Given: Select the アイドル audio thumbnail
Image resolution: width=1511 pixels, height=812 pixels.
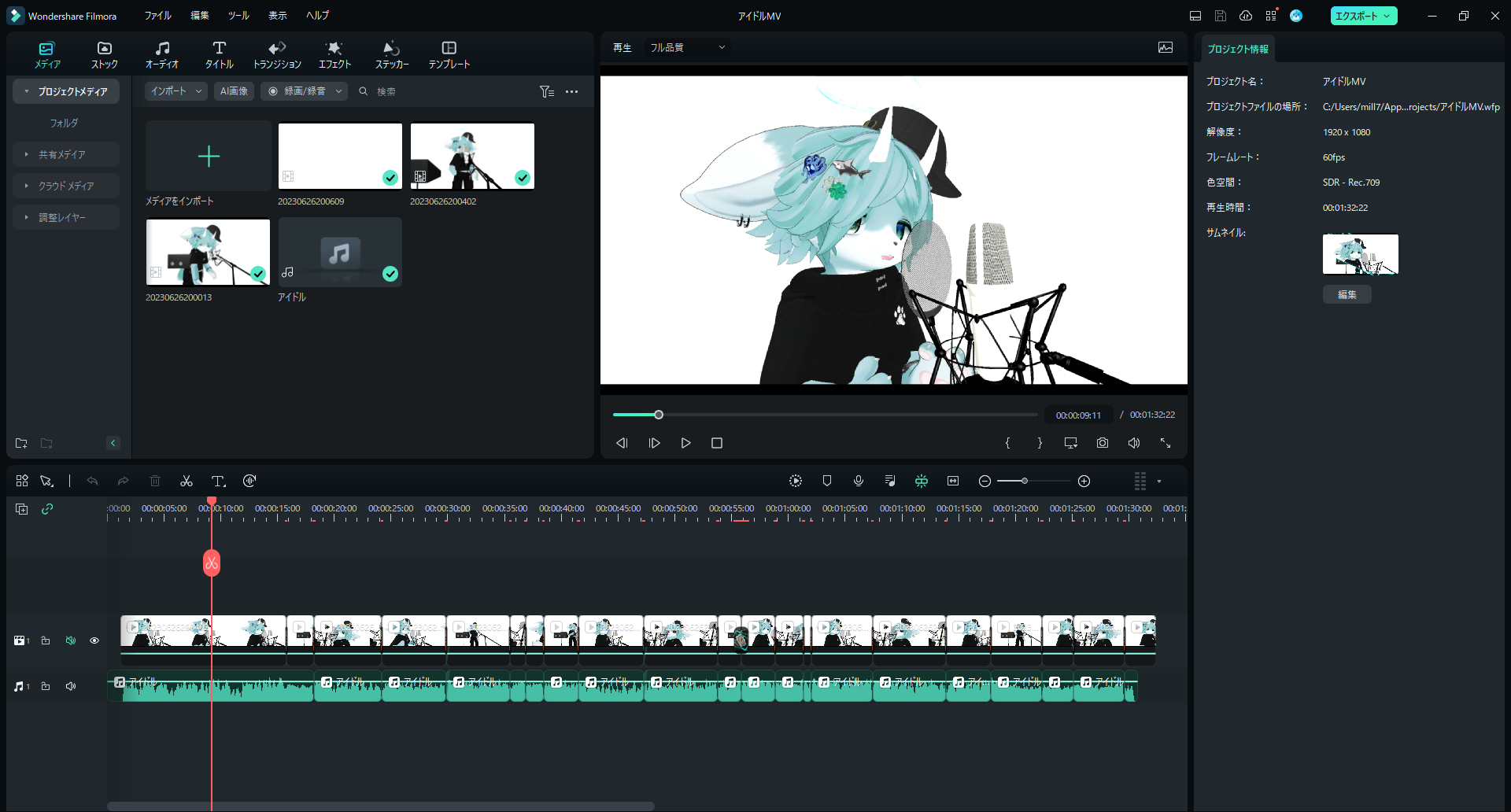Looking at the screenshot, I should (340, 252).
